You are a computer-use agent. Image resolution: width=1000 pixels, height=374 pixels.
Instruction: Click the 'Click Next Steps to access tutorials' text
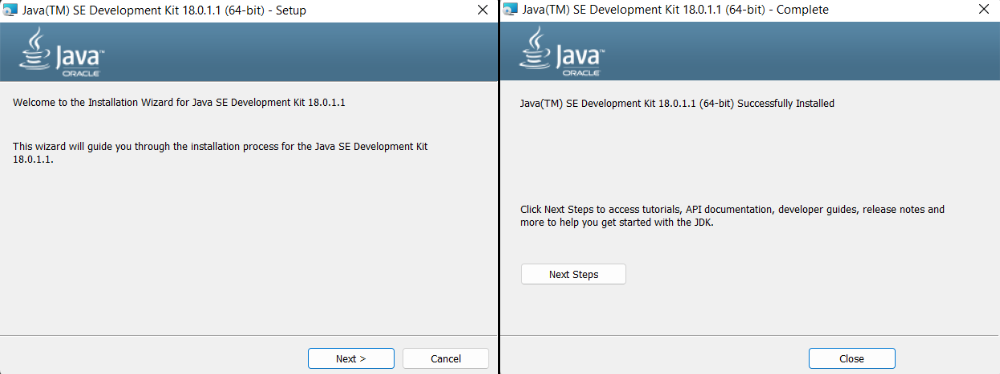coord(733,216)
